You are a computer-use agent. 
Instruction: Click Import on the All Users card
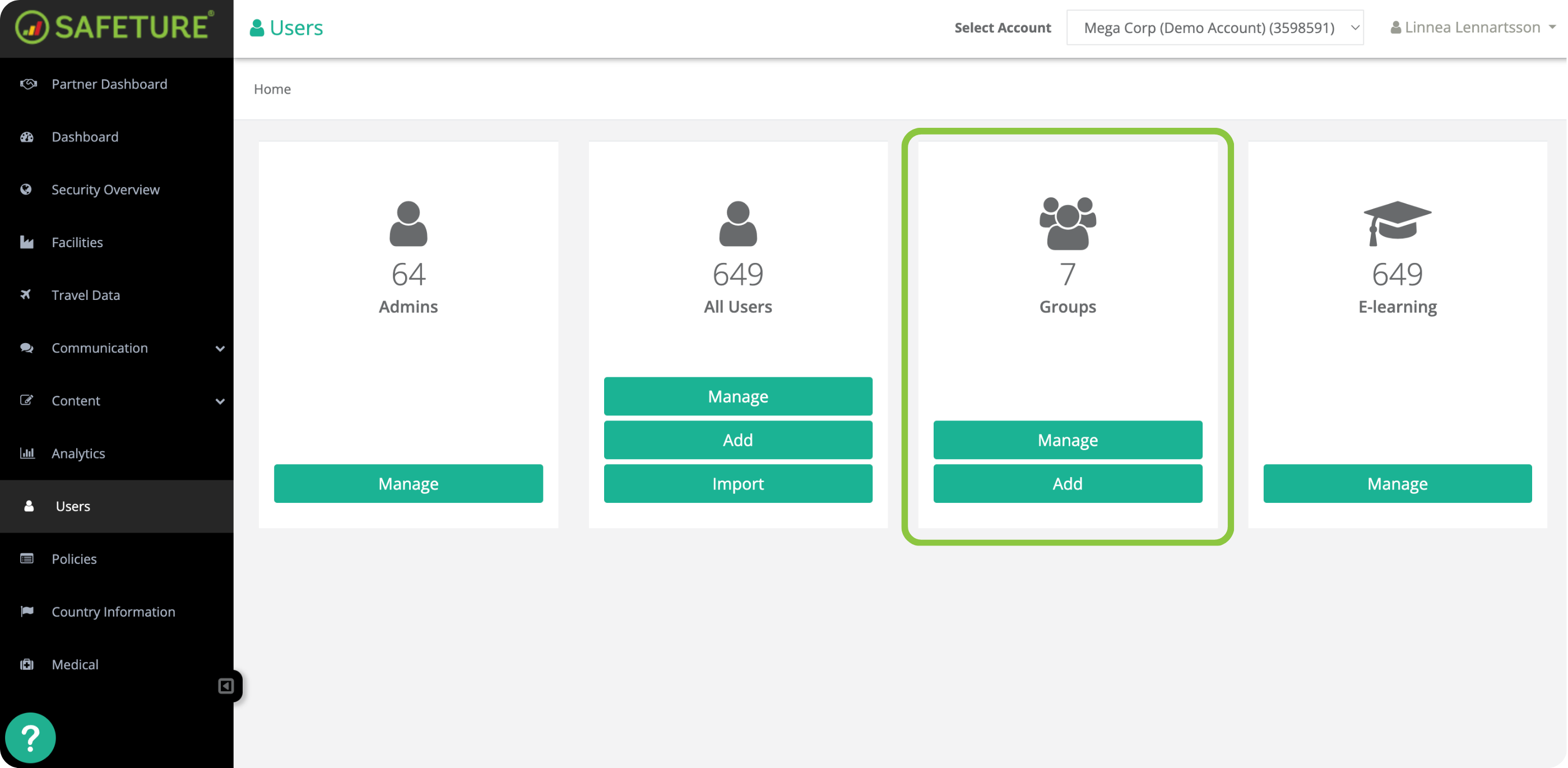[x=737, y=484]
